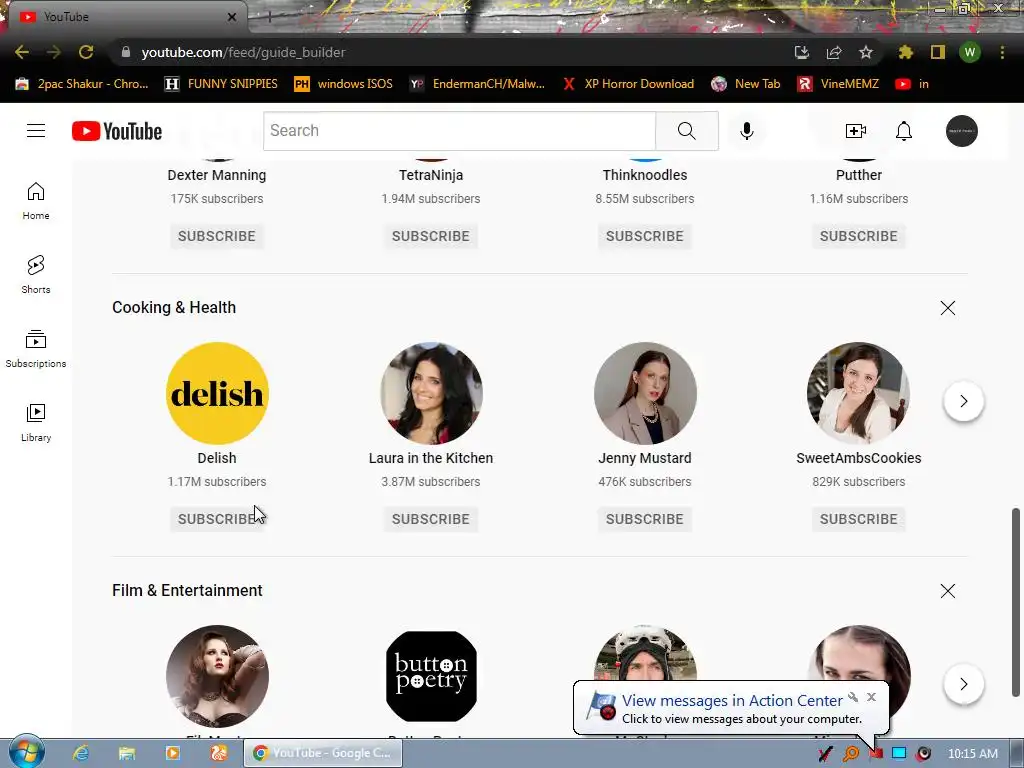Screen dimensions: 1024x768
Task: Open Subscriptions in the sidebar
Action: pyautogui.click(x=36, y=349)
